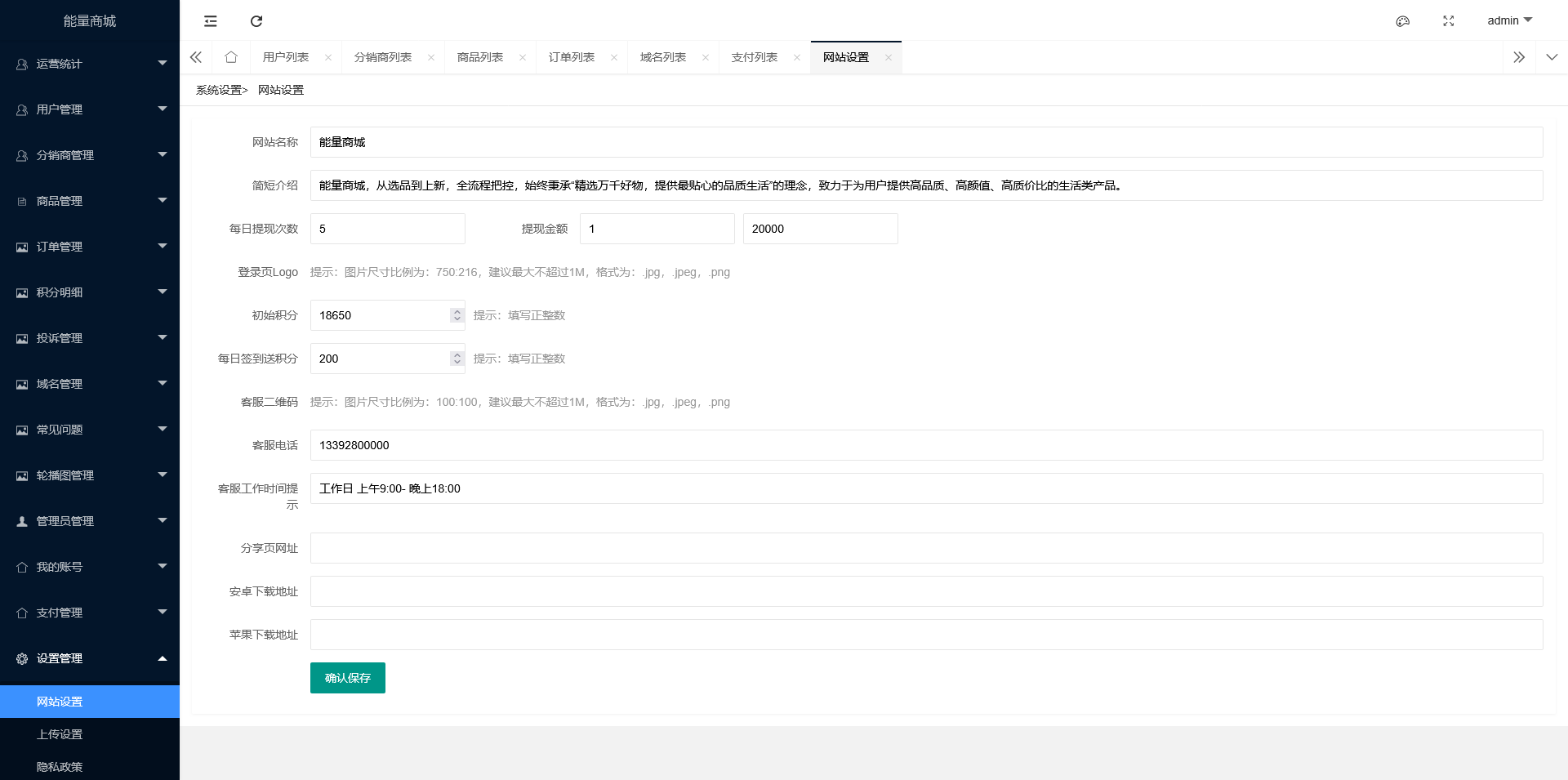Open 隐私政策 in the sidebar submenu
The image size is (1568, 780).
click(90, 766)
